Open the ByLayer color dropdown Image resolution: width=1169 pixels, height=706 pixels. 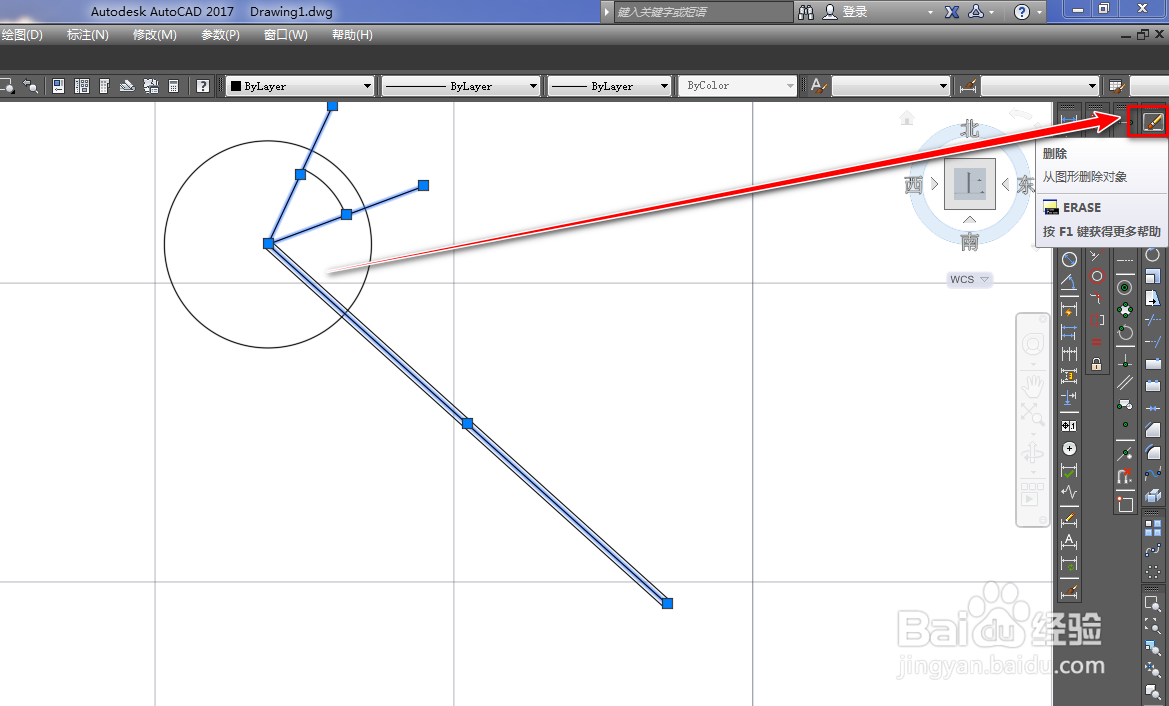(x=299, y=86)
